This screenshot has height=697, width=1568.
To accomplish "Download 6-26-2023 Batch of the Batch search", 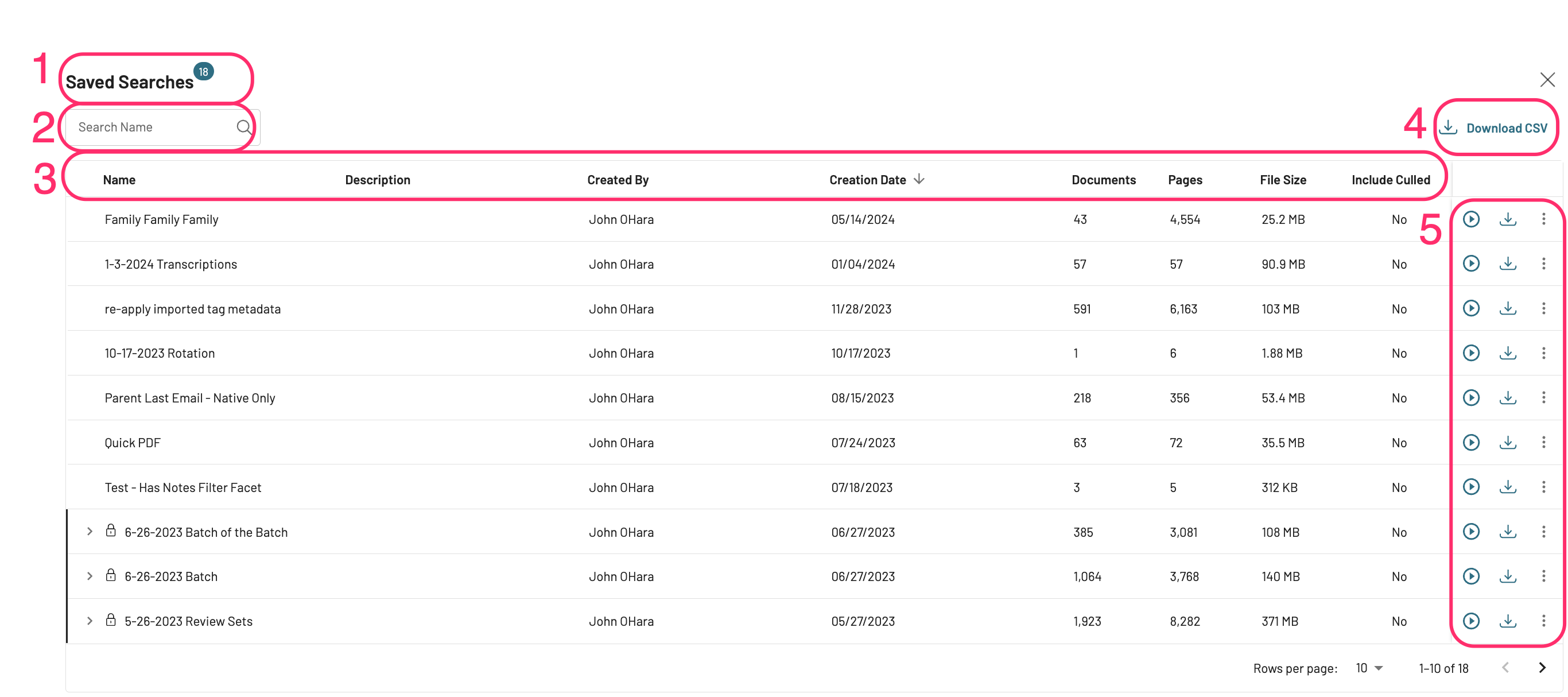I will (1508, 532).
